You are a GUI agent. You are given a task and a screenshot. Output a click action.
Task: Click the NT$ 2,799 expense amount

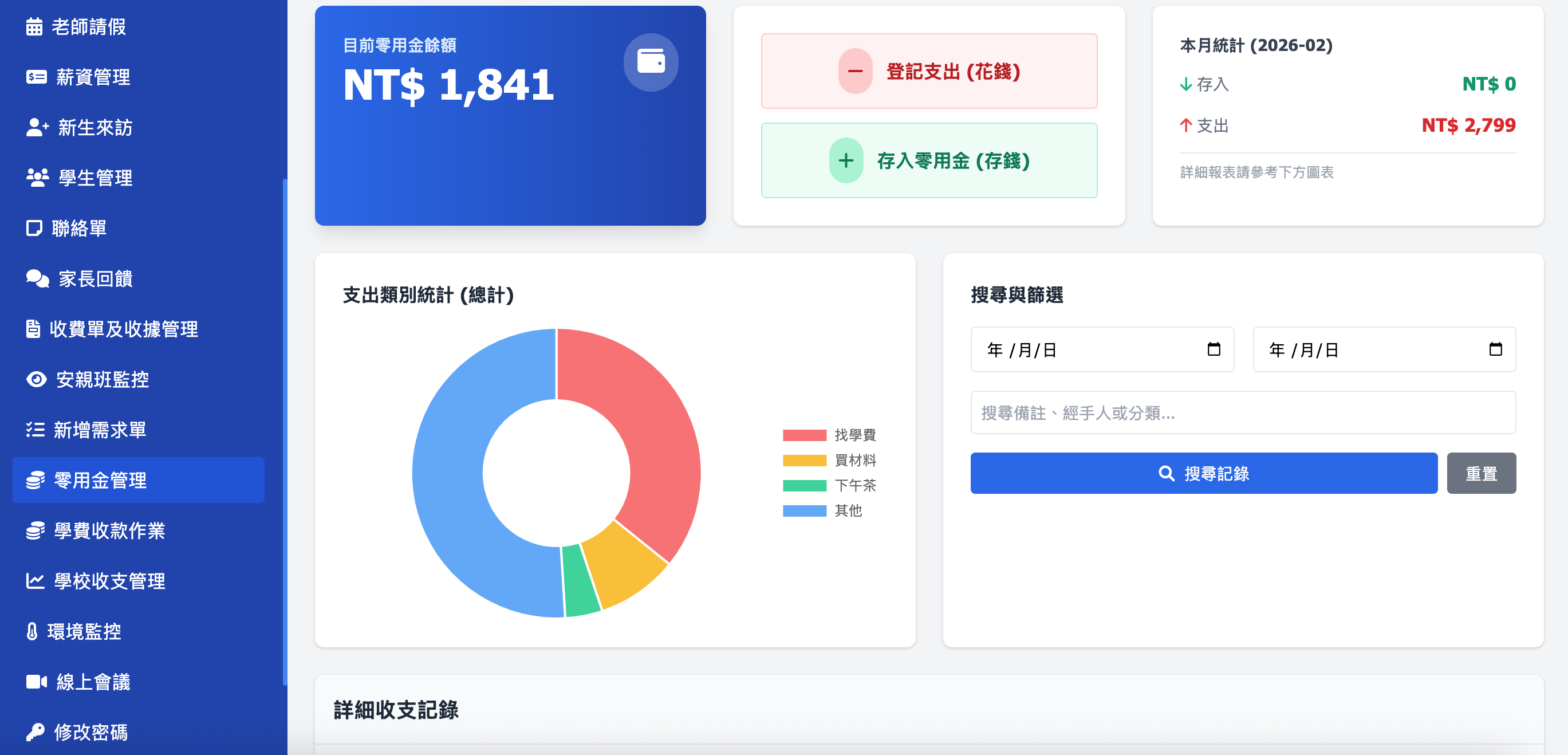(x=1468, y=125)
